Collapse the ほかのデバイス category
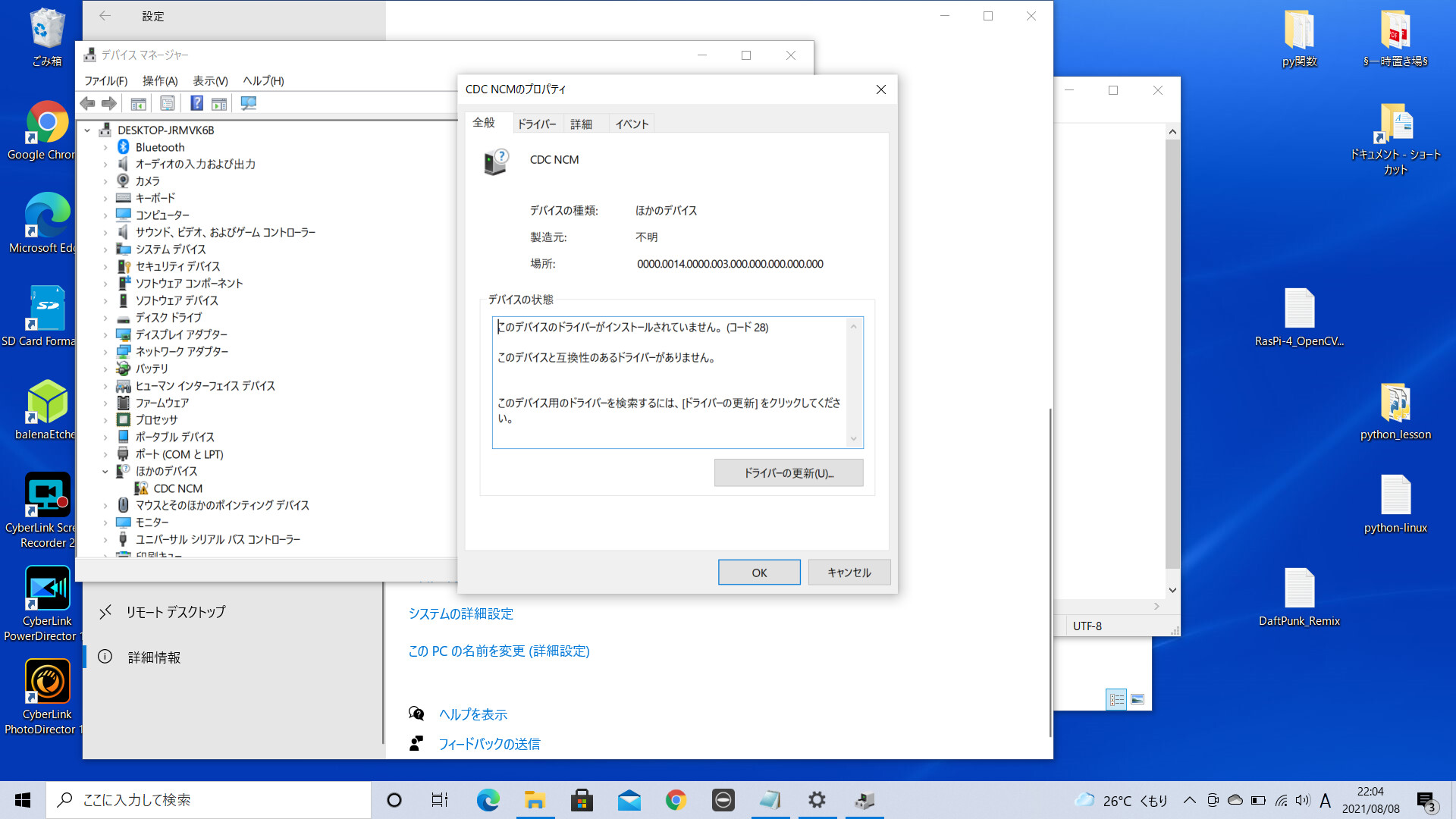Image resolution: width=1456 pixels, height=819 pixels. [x=105, y=471]
